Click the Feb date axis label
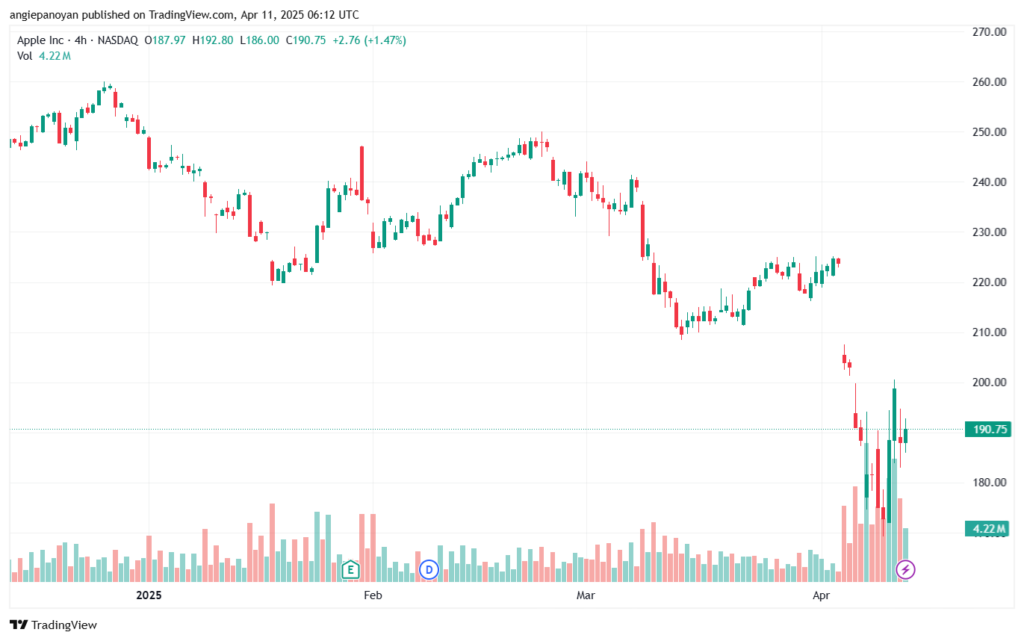Viewport: 1024px width, 641px height. tap(372, 595)
